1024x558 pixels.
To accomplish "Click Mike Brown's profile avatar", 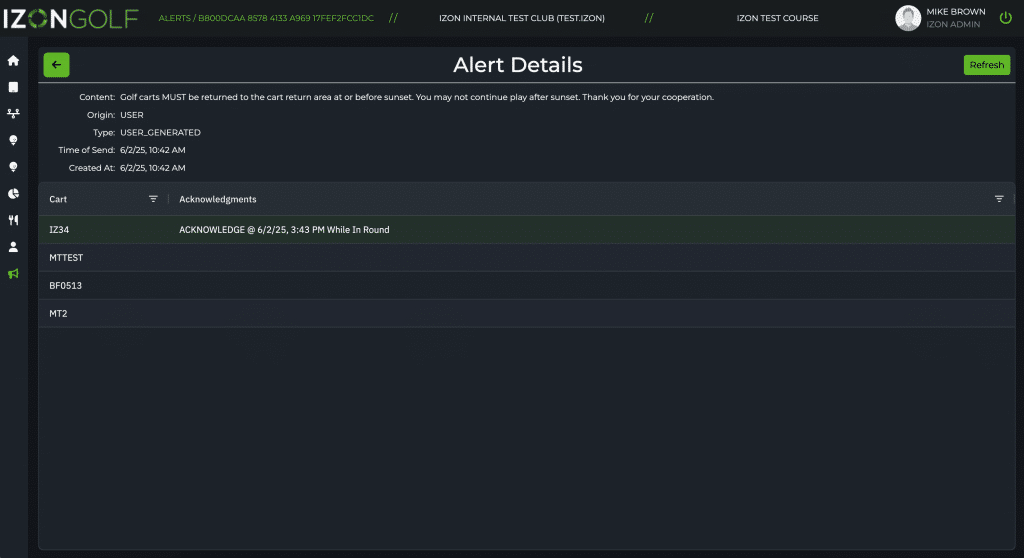I will click(908, 18).
